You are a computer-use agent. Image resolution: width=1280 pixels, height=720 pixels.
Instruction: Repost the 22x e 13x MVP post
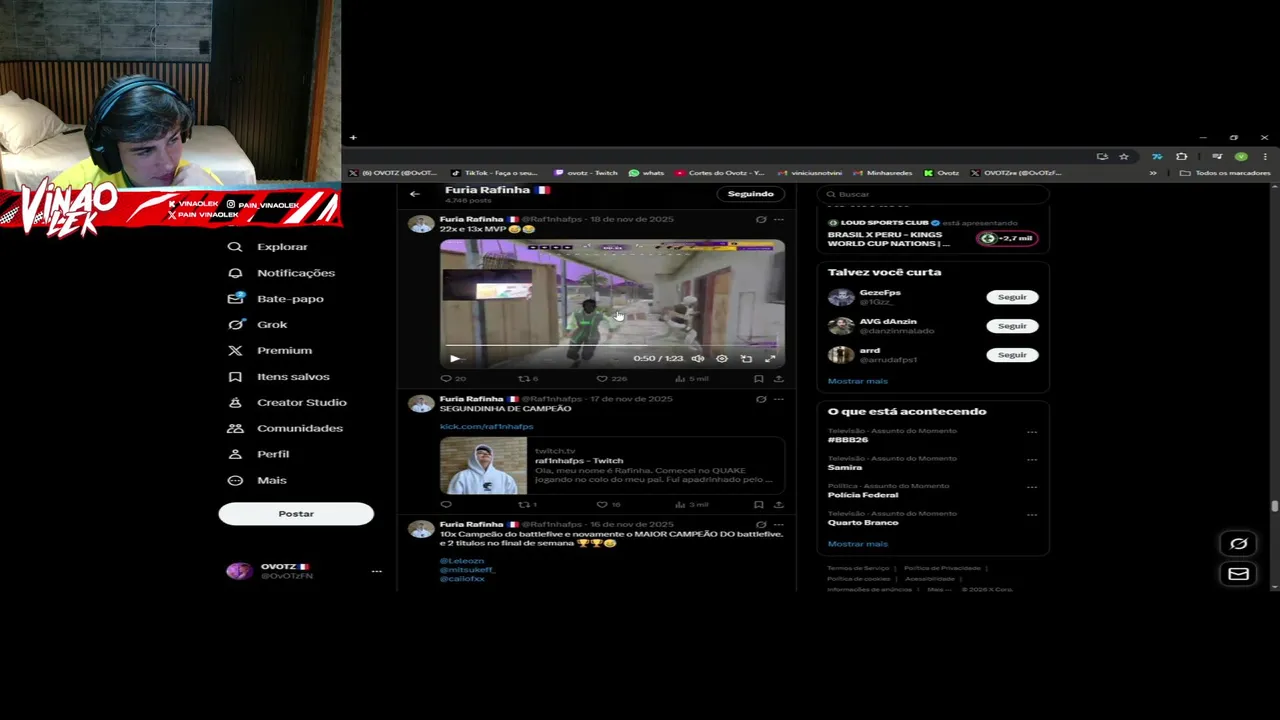(523, 379)
